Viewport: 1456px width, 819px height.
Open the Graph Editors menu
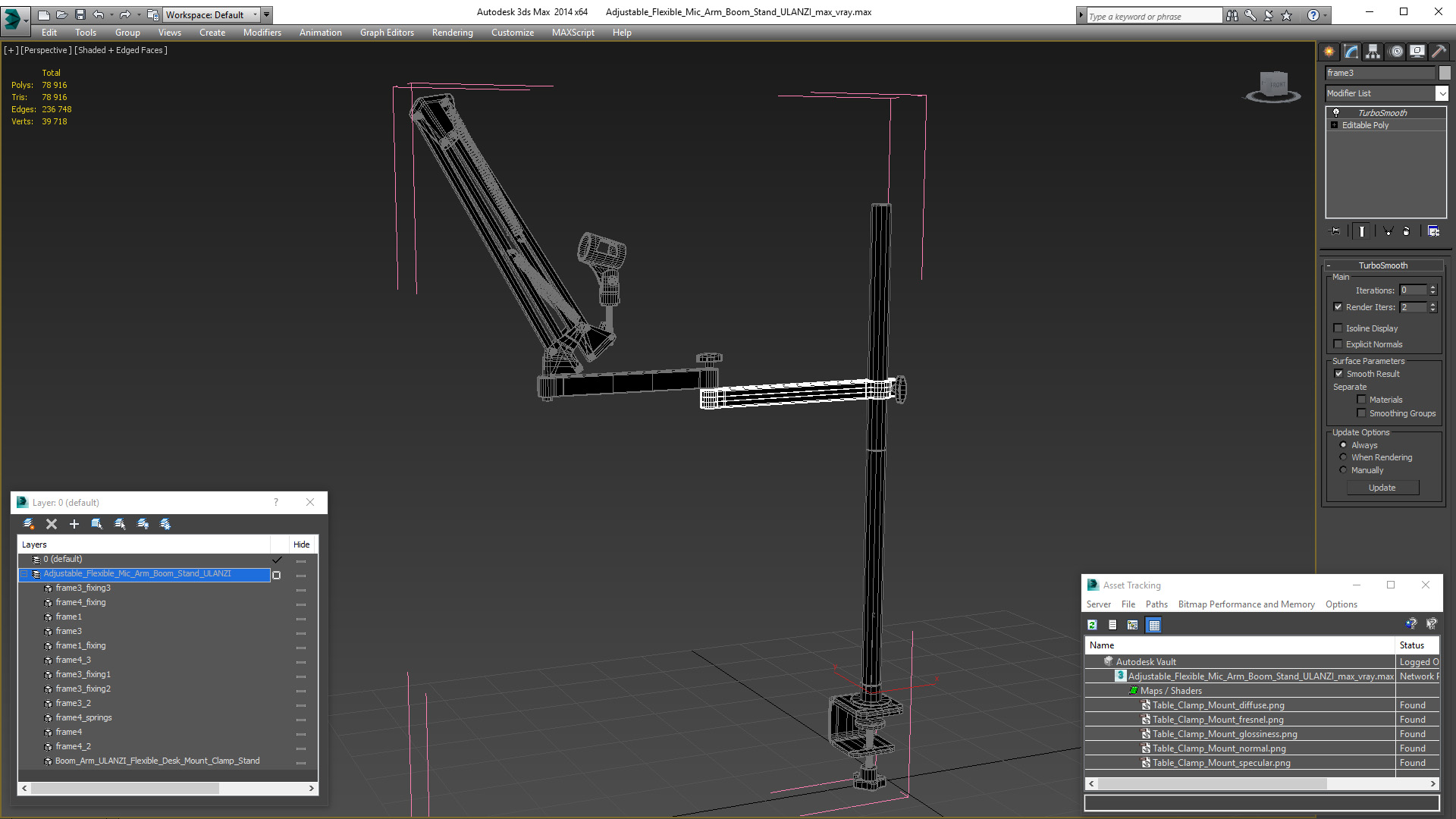pos(387,33)
